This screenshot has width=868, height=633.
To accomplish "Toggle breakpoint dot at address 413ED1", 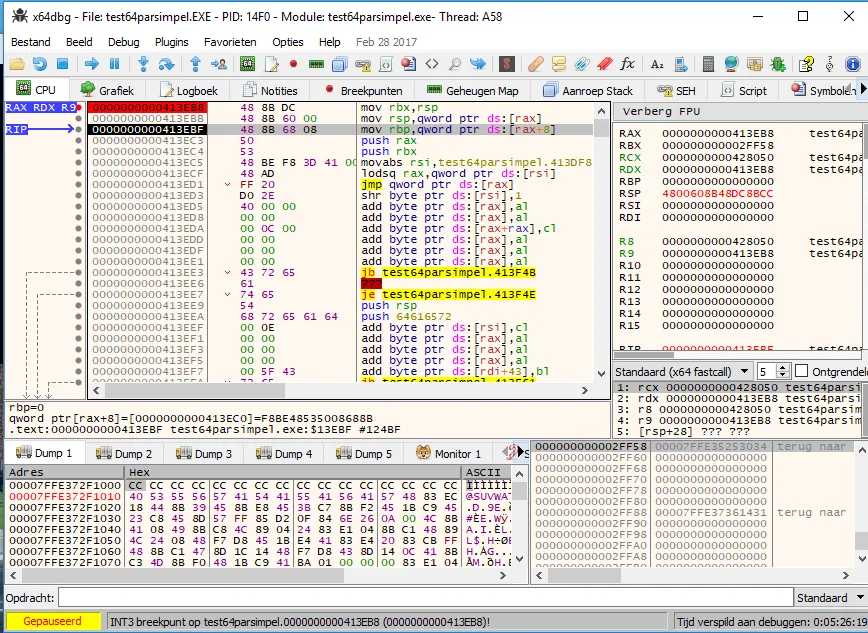I will (78, 185).
